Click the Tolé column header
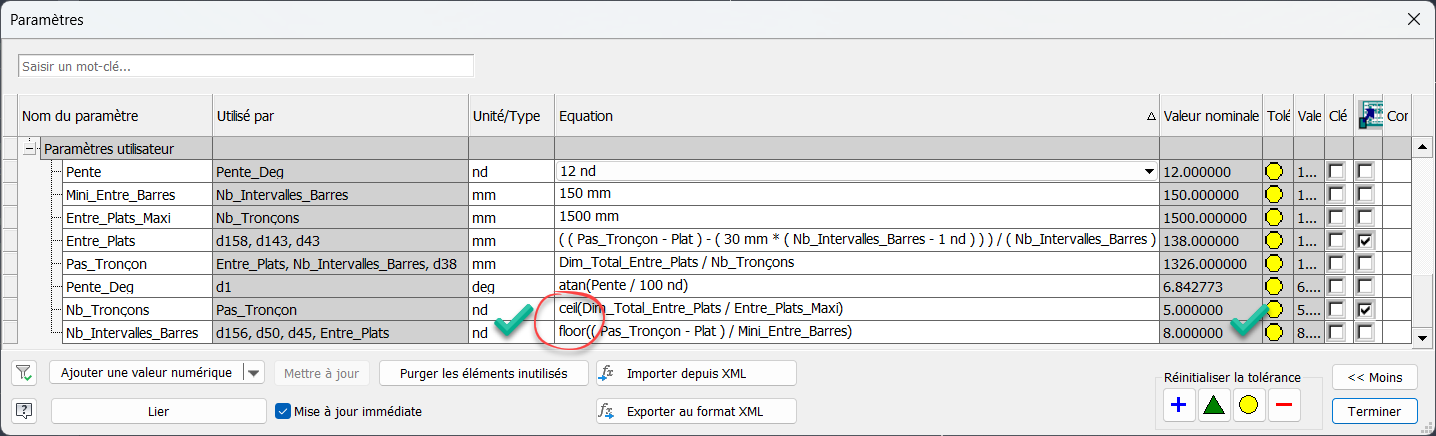This screenshot has height=436, width=1436. 1278,116
